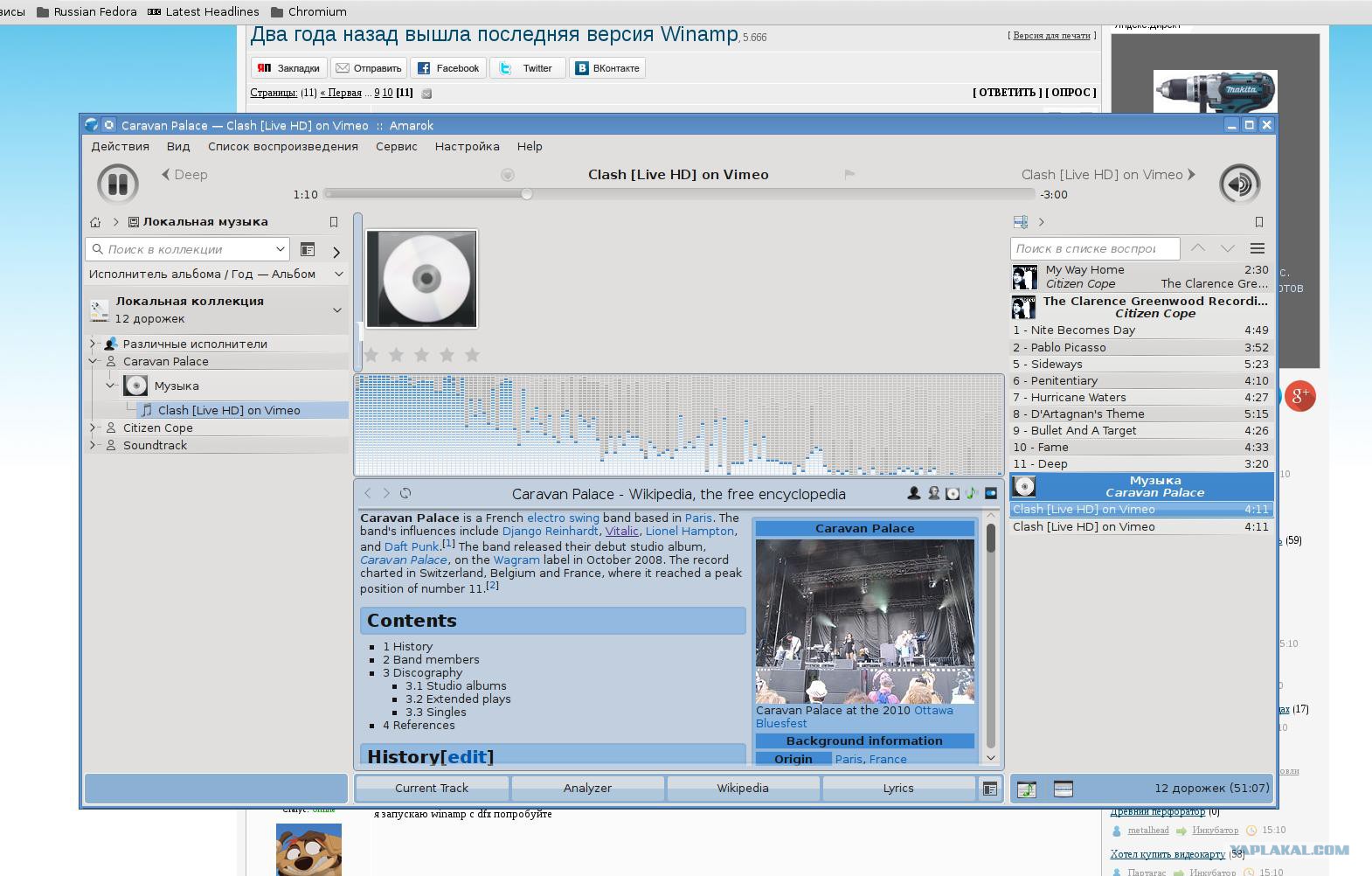Open the playlist hamburger menu icon
This screenshot has height=876, width=1372.
coord(1257,248)
